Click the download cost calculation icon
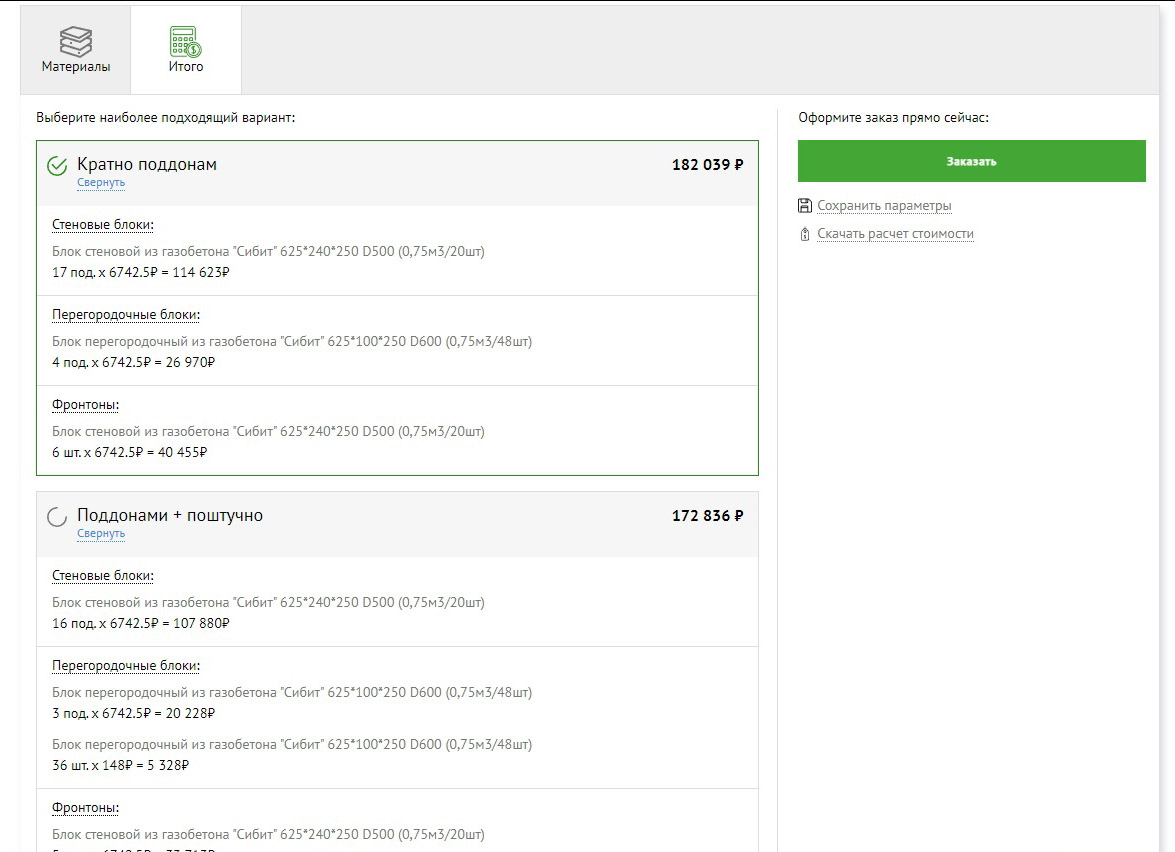 click(805, 234)
